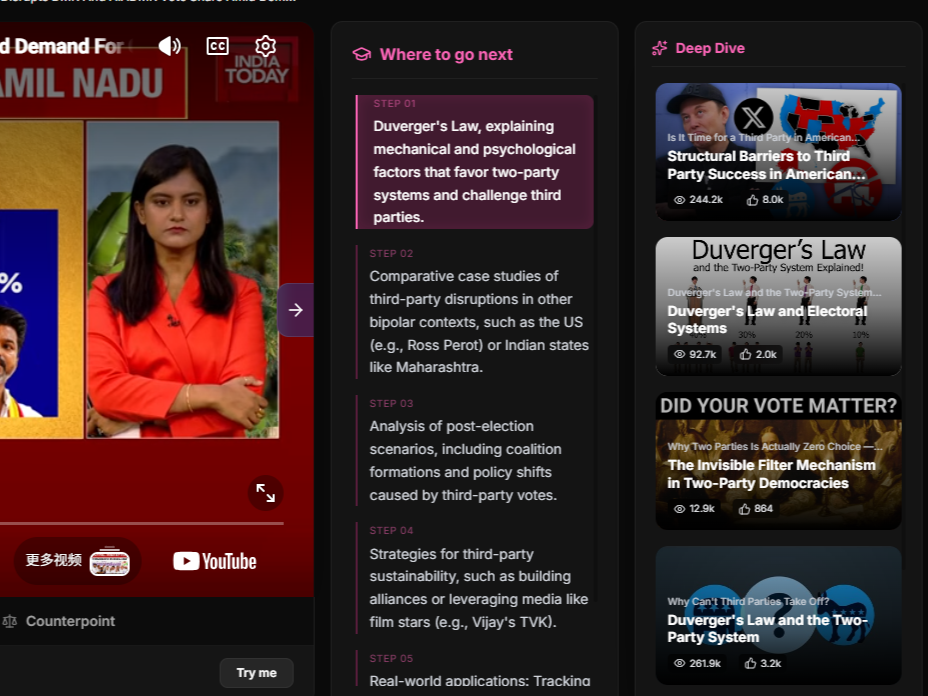Click the STEP 02 label

click(x=391, y=253)
